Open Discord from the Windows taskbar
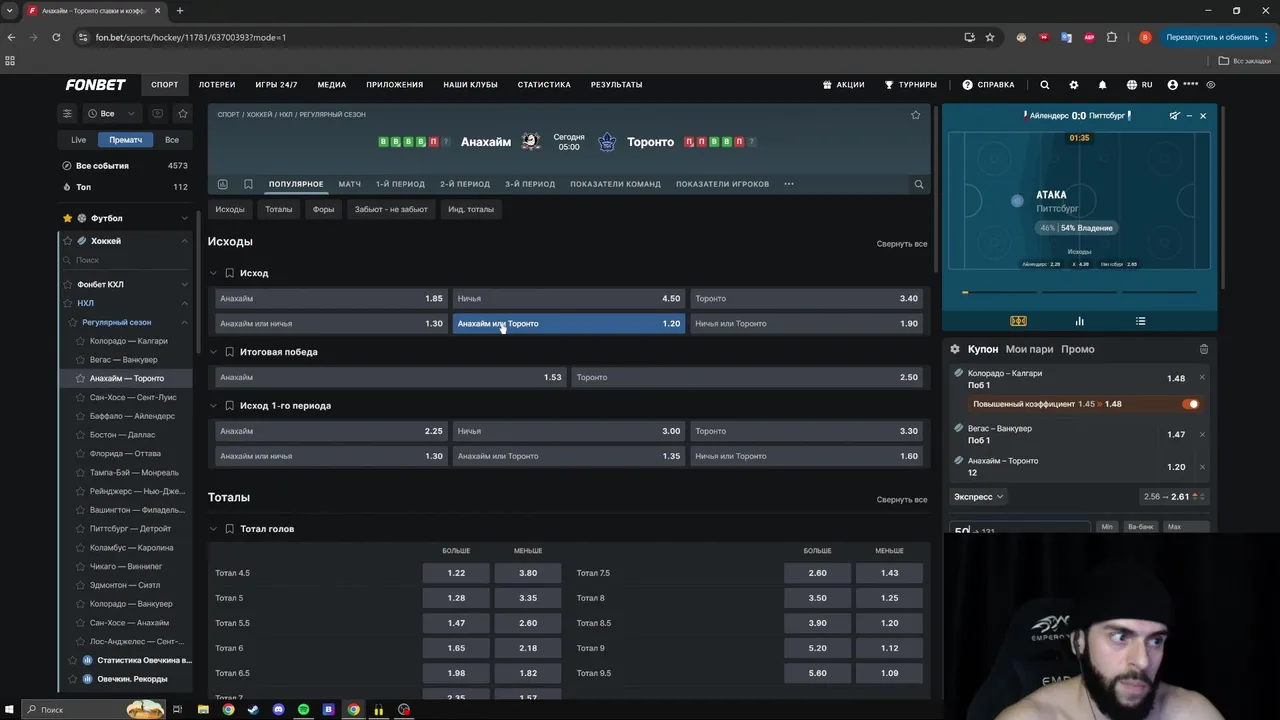Image resolution: width=1280 pixels, height=720 pixels. (x=279, y=710)
